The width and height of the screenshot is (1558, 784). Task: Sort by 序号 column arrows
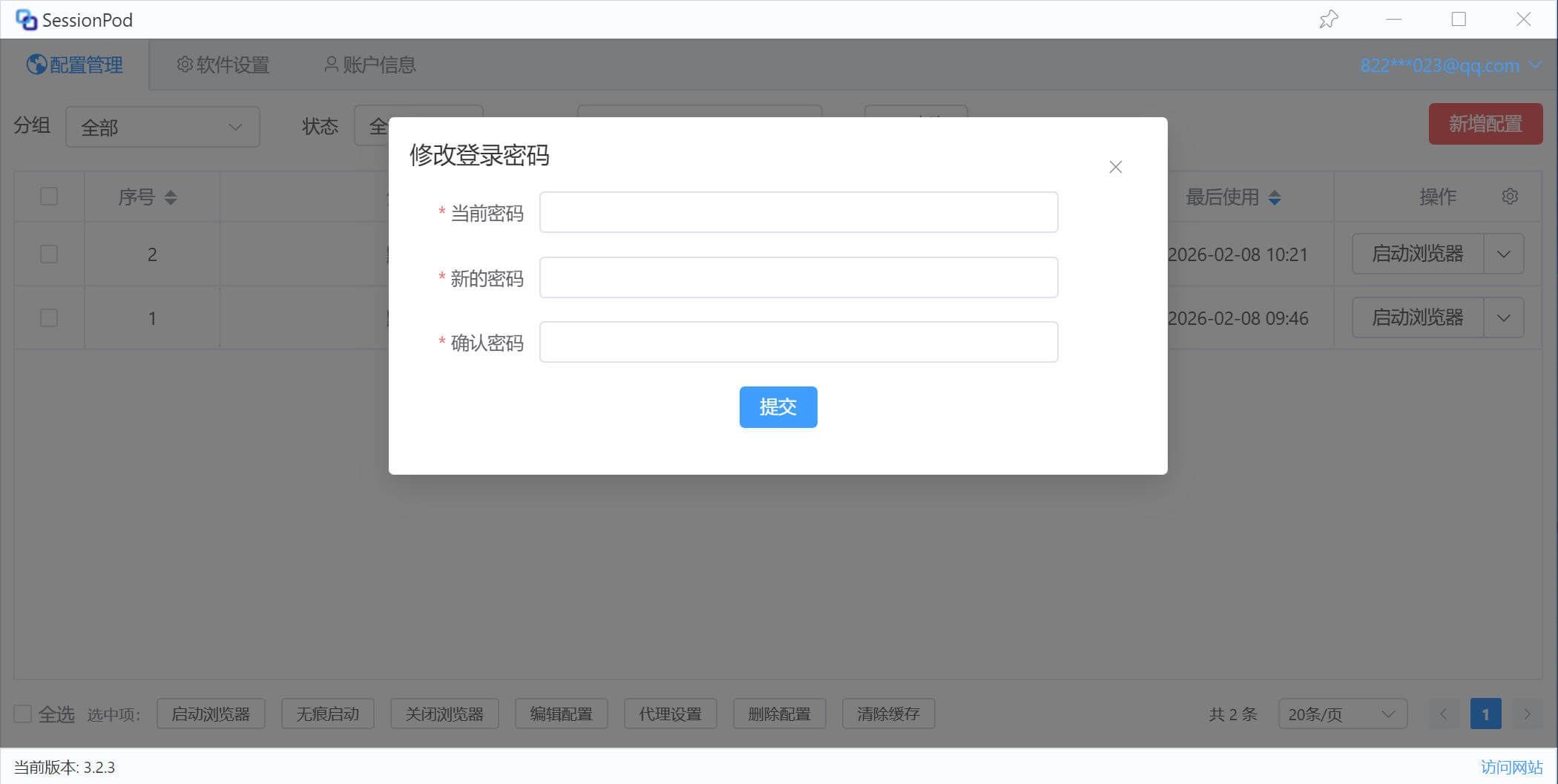tap(171, 197)
